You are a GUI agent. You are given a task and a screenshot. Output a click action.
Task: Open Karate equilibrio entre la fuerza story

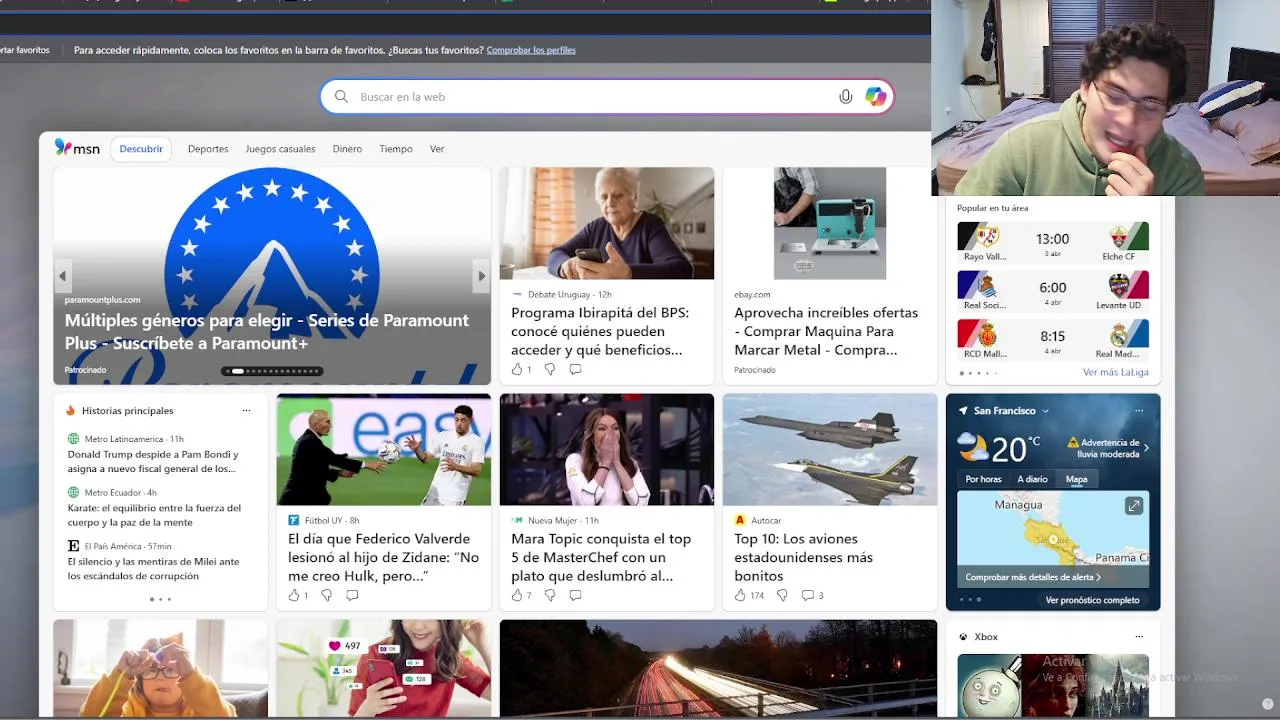pyautogui.click(x=154, y=515)
